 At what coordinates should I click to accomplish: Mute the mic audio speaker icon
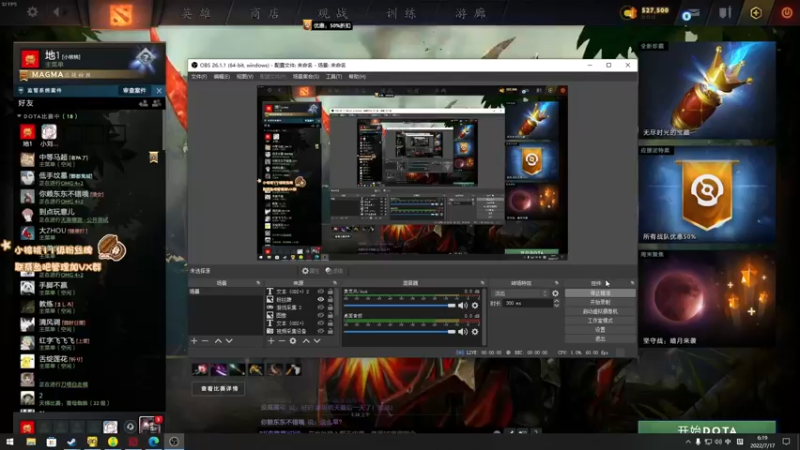[x=462, y=306]
